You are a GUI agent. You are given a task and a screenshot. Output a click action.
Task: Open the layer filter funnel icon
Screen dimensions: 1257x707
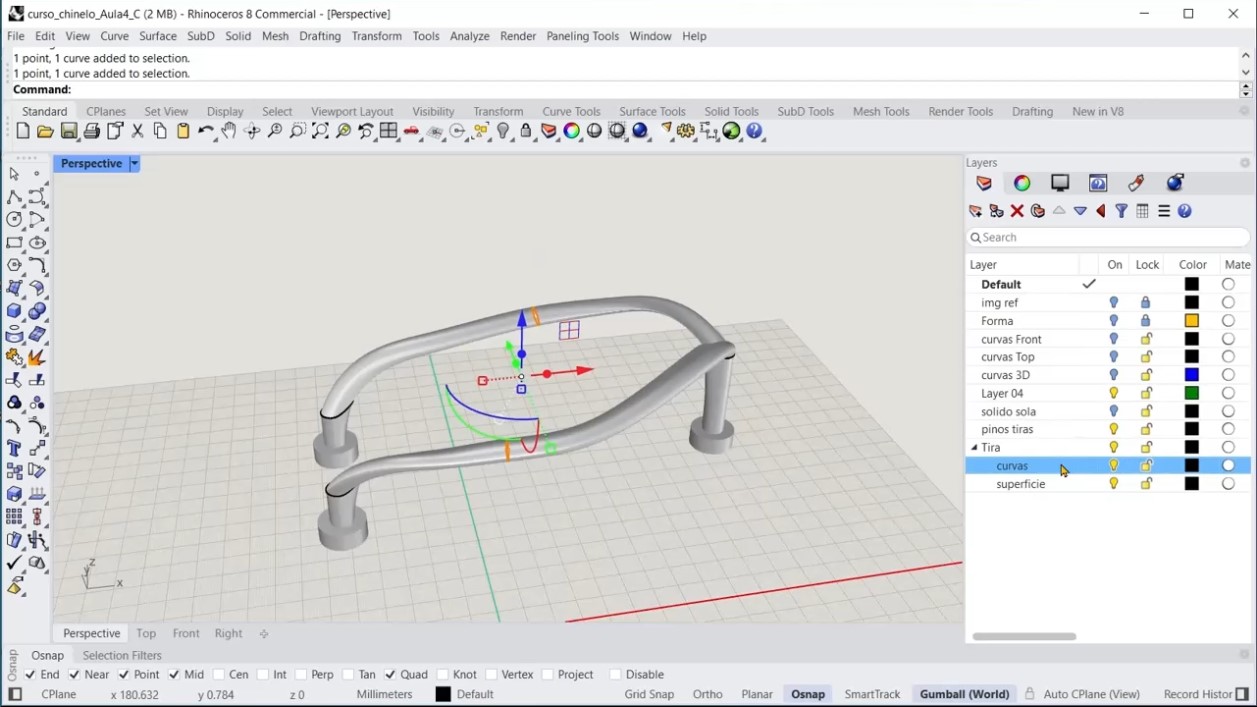(1122, 211)
